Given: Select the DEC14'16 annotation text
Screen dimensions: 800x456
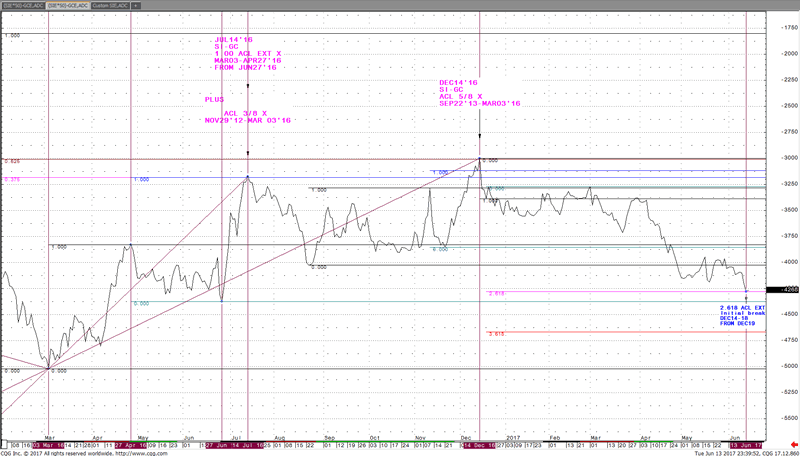Looking at the screenshot, I should pos(459,82).
